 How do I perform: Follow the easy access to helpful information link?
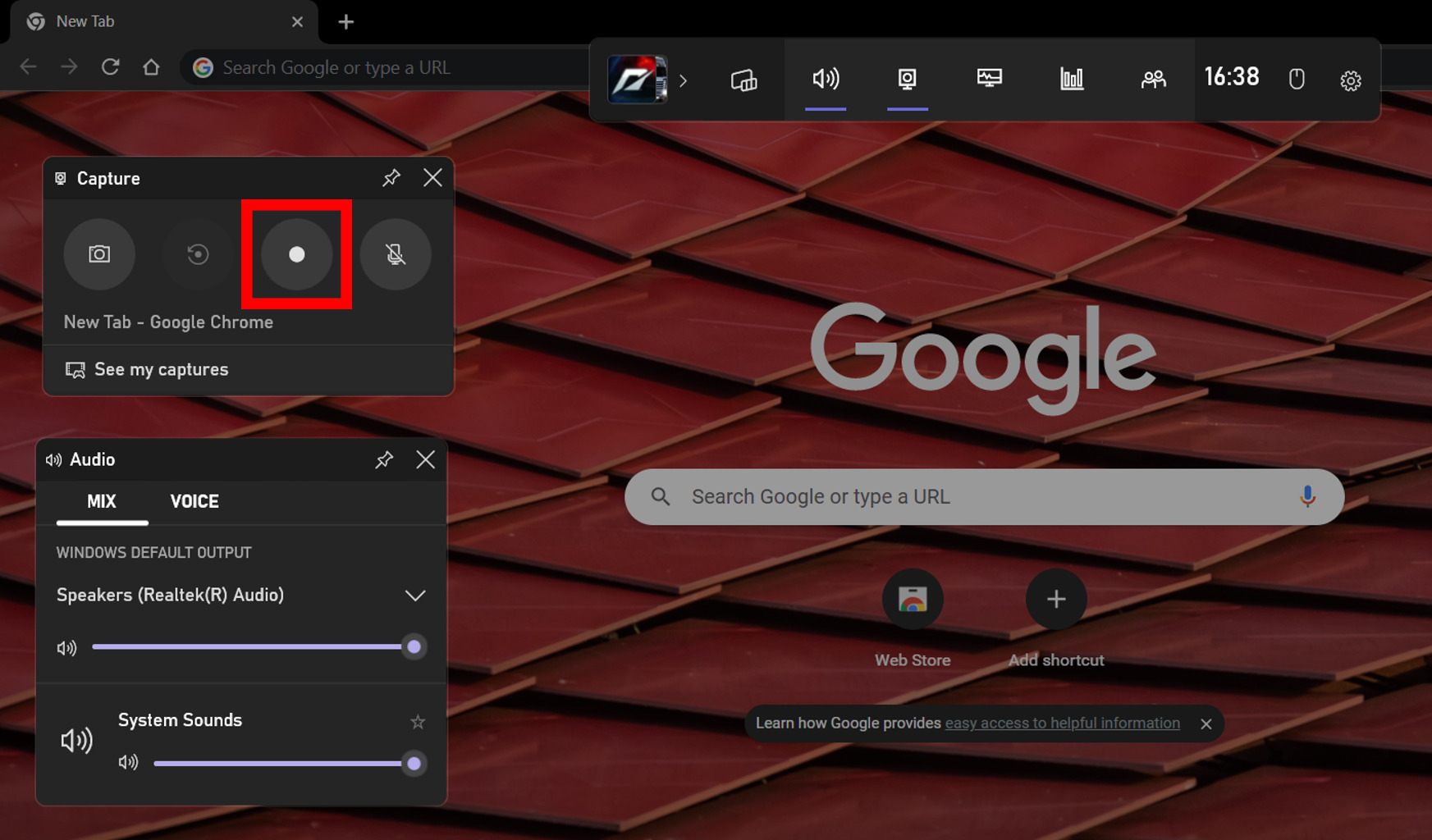pyautogui.click(x=1062, y=724)
